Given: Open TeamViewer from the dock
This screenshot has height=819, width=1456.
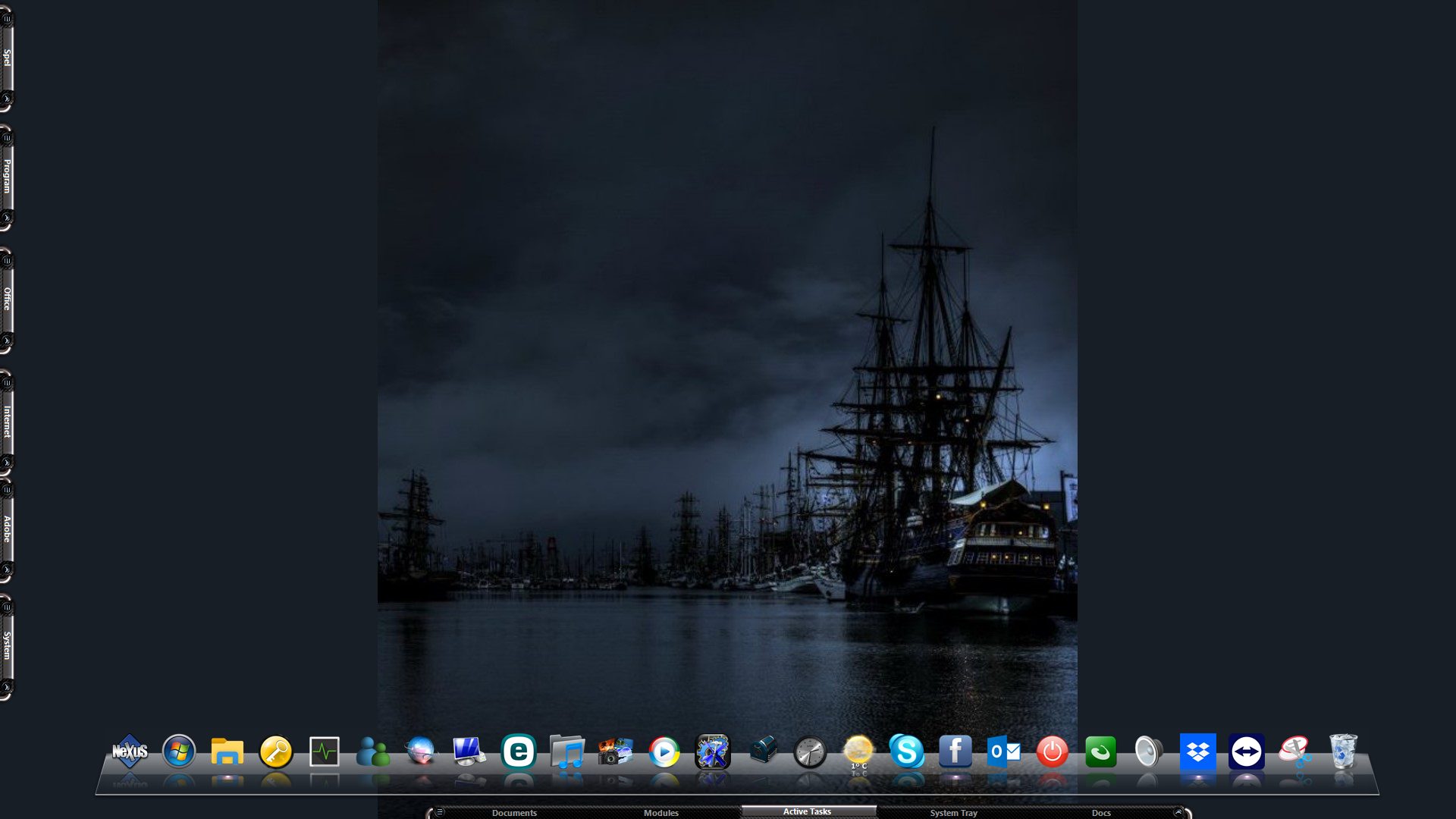Looking at the screenshot, I should 1247,752.
